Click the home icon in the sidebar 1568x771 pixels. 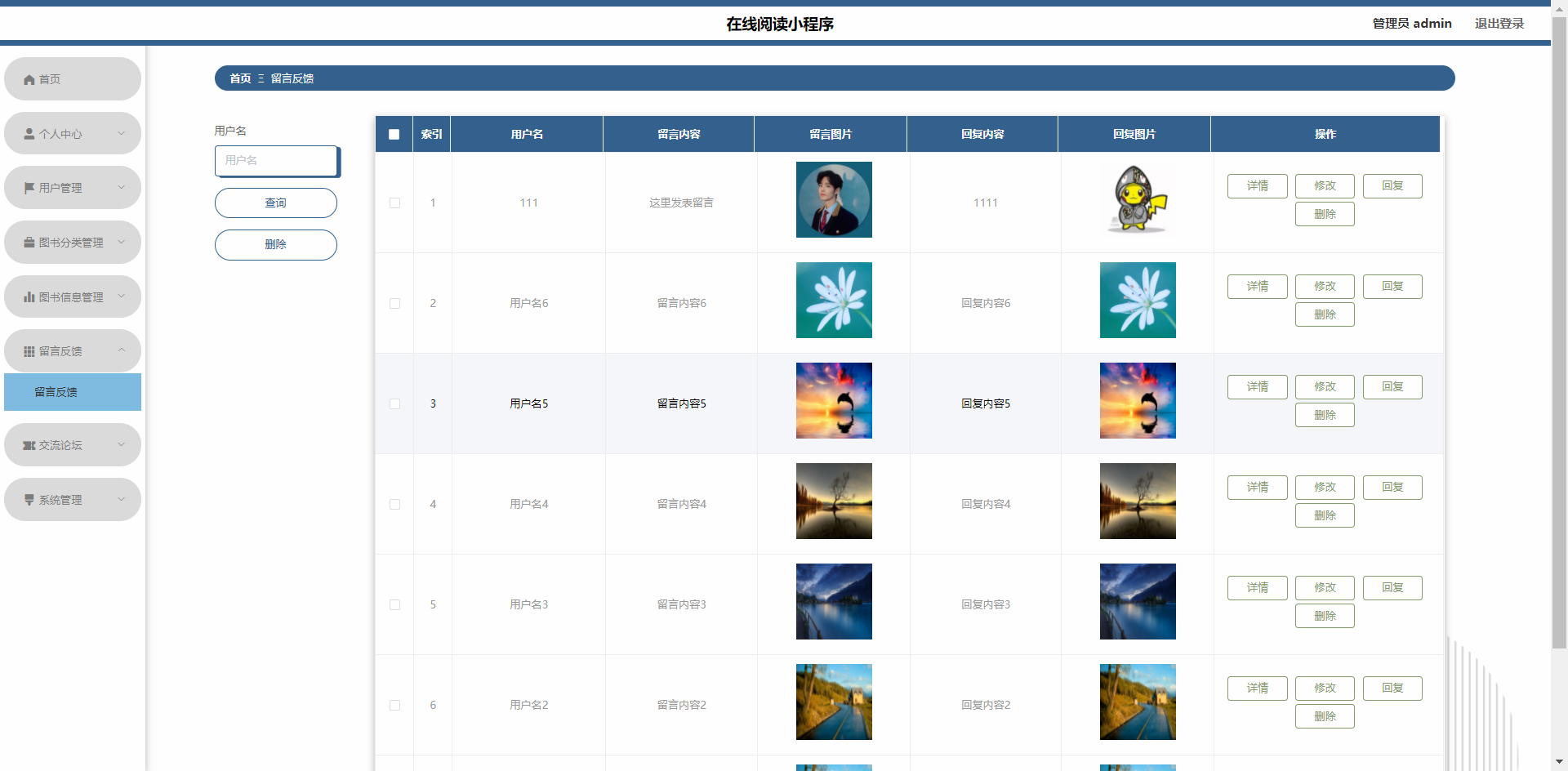click(x=29, y=79)
